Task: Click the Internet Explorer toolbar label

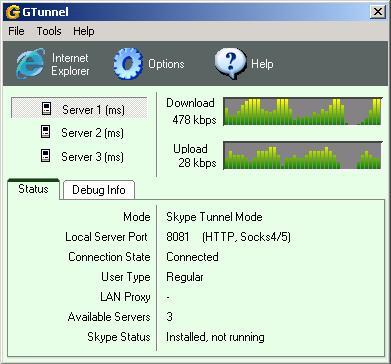Action: pyautogui.click(x=70, y=64)
